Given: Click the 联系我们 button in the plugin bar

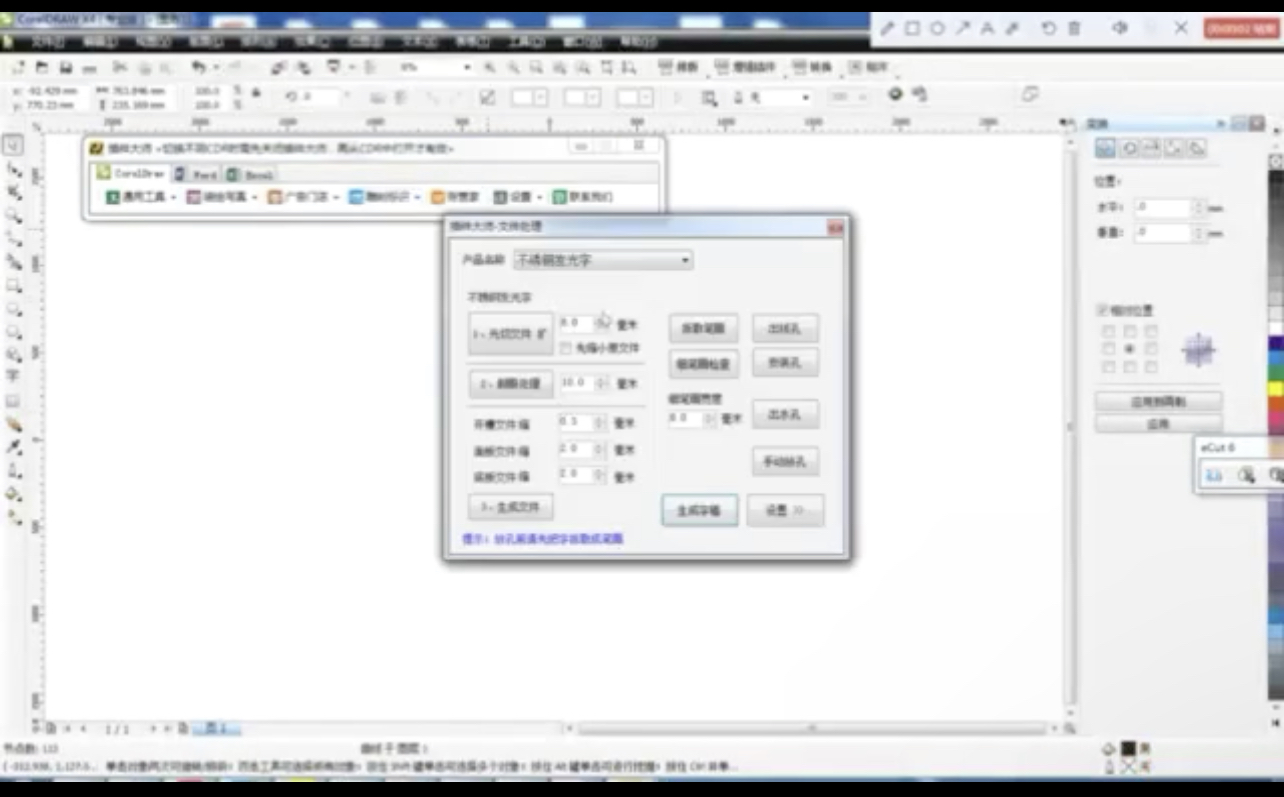Looking at the screenshot, I should 583,197.
